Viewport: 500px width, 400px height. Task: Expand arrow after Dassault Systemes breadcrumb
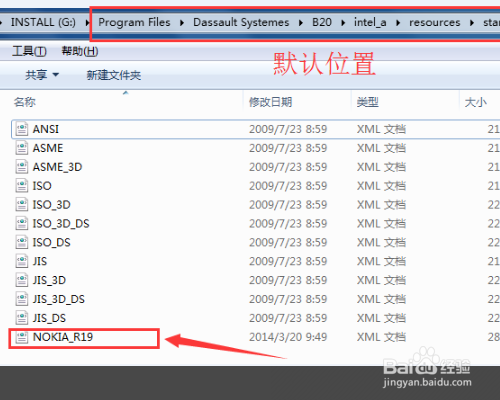tap(301, 23)
